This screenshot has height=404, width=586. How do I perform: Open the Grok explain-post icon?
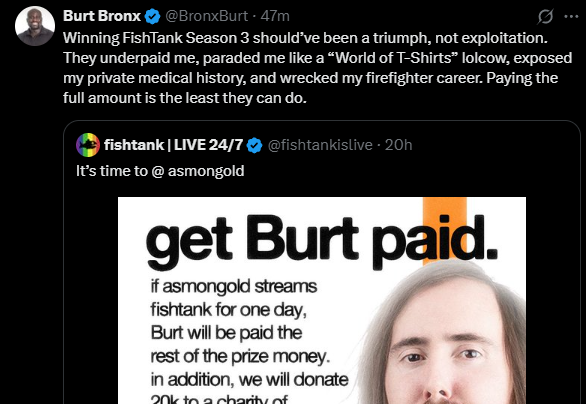[545, 16]
